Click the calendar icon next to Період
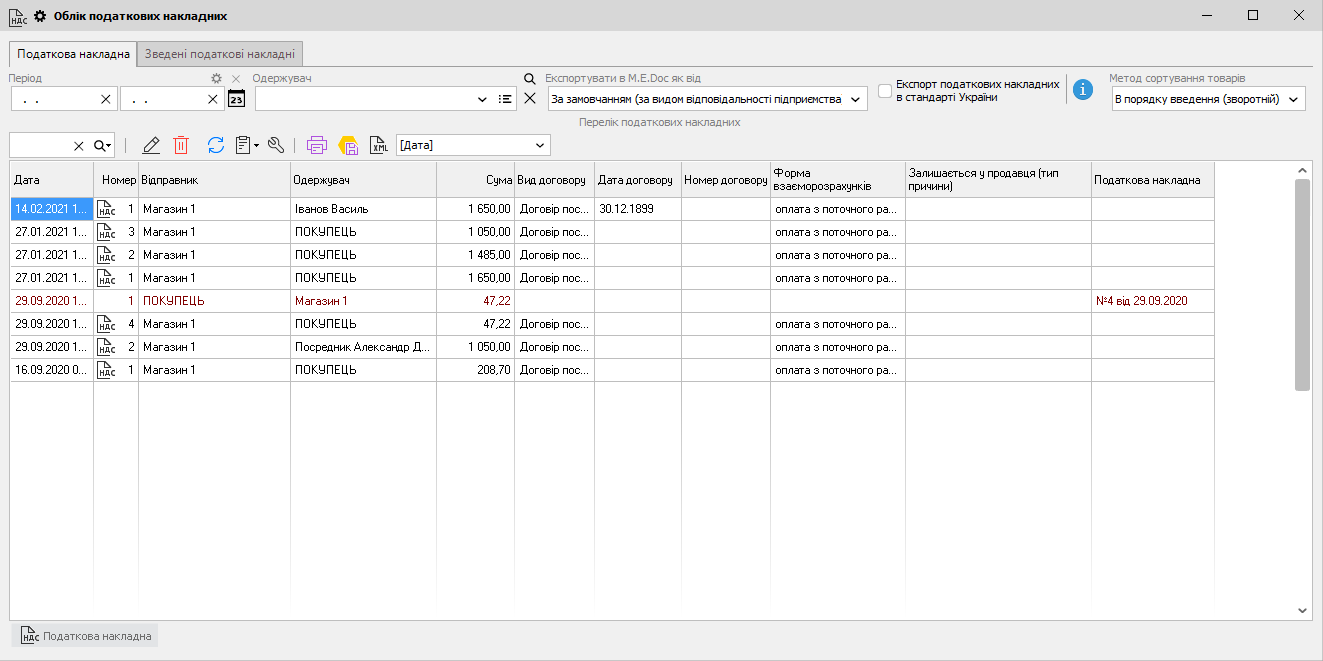Image resolution: width=1323 pixels, height=661 pixels. click(x=237, y=98)
